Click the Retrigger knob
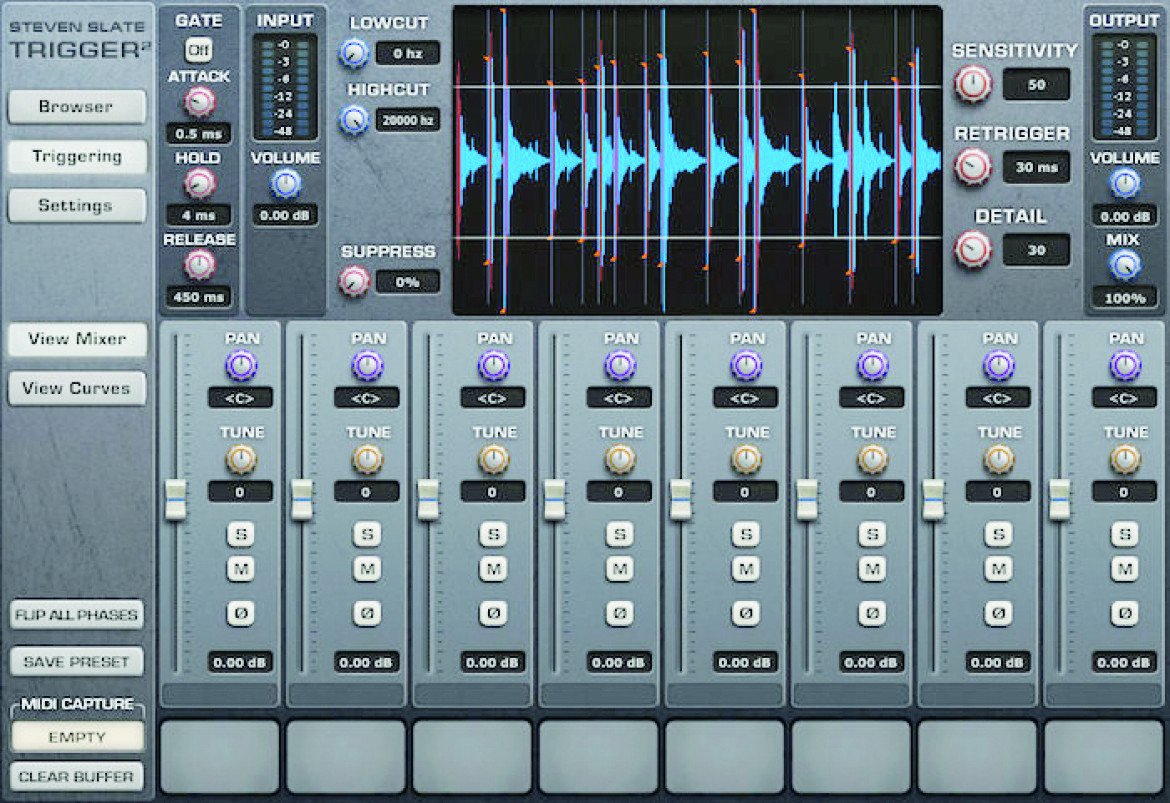Image resolution: width=1170 pixels, height=803 pixels. click(x=973, y=166)
